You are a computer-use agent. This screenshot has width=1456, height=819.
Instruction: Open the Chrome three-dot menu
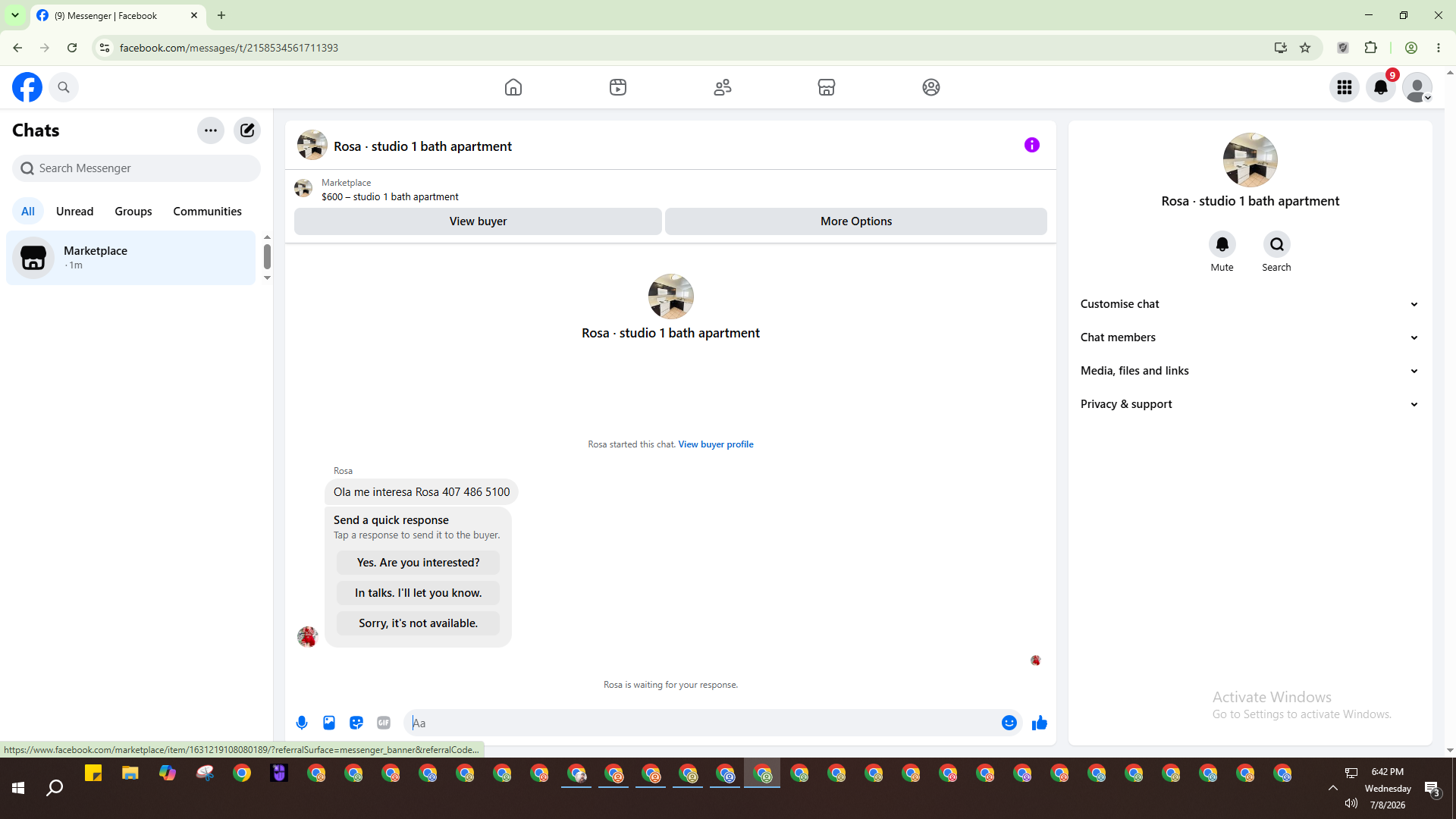1439,48
